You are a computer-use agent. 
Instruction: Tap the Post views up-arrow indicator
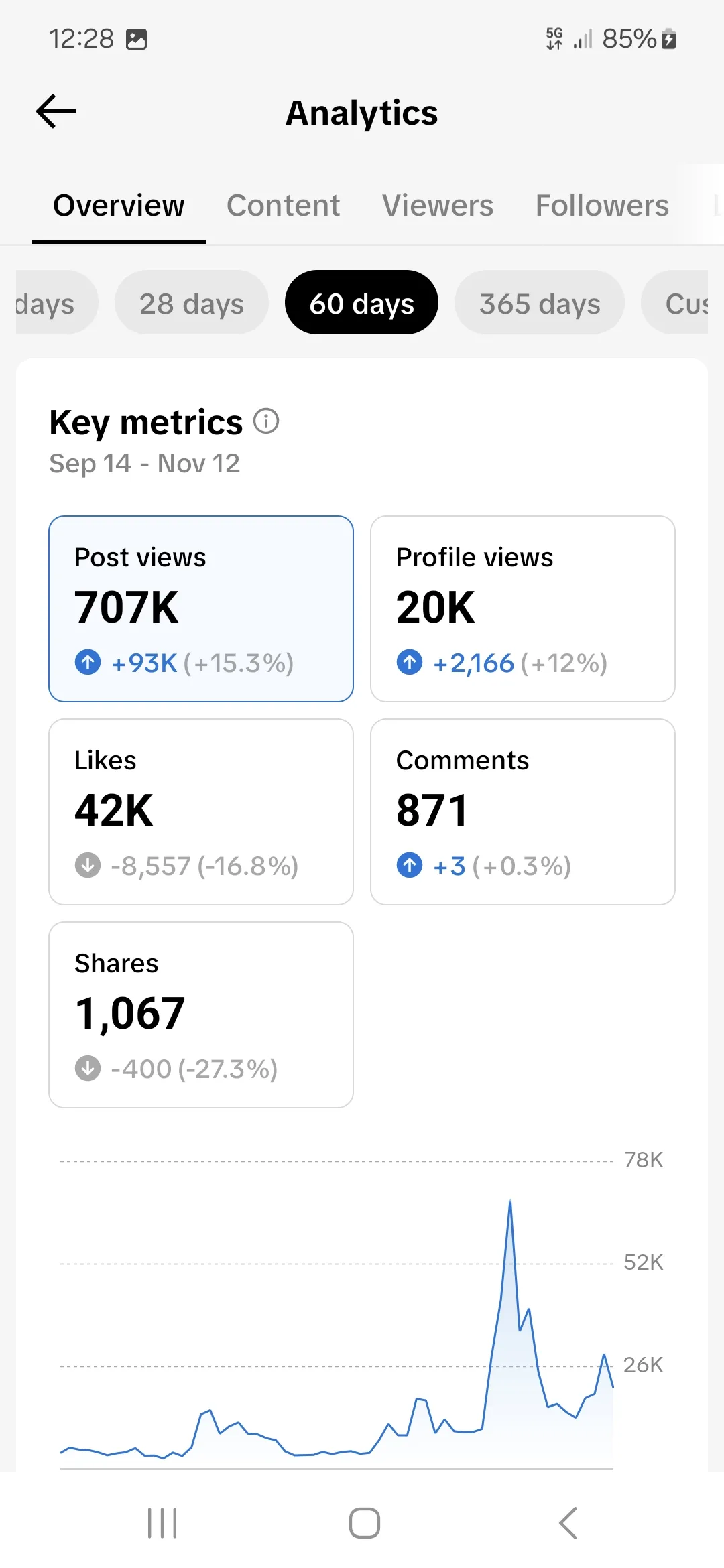(88, 662)
